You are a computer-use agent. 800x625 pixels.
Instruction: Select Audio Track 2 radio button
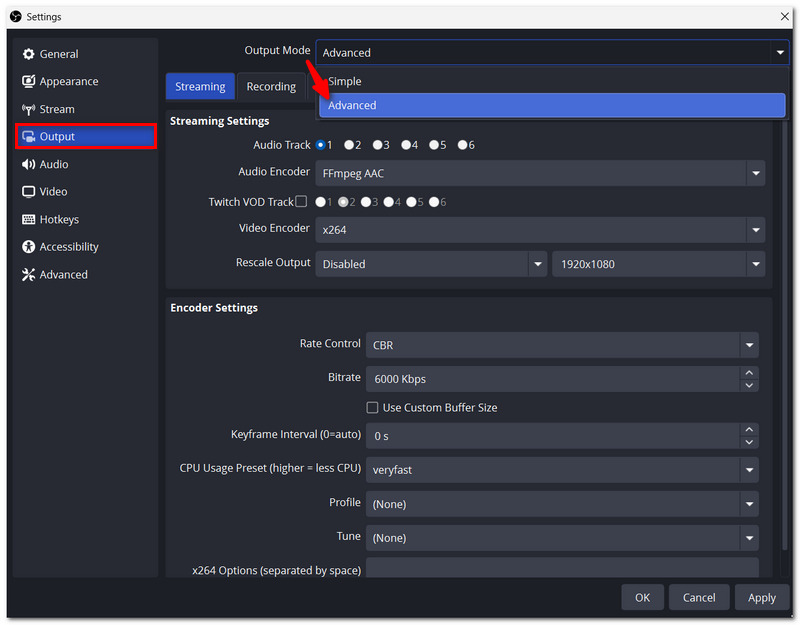[349, 145]
